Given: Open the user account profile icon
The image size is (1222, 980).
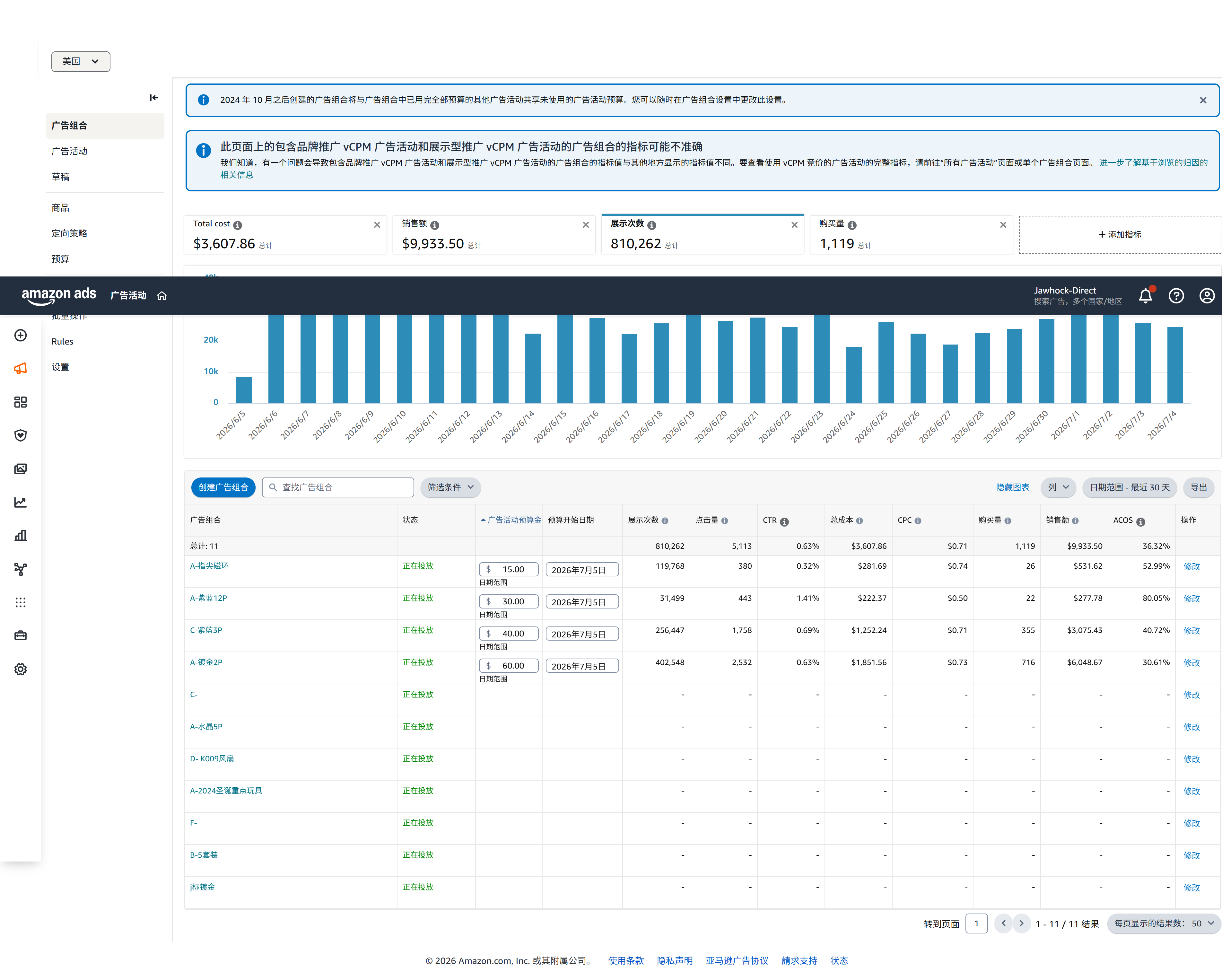Looking at the screenshot, I should tap(1207, 295).
